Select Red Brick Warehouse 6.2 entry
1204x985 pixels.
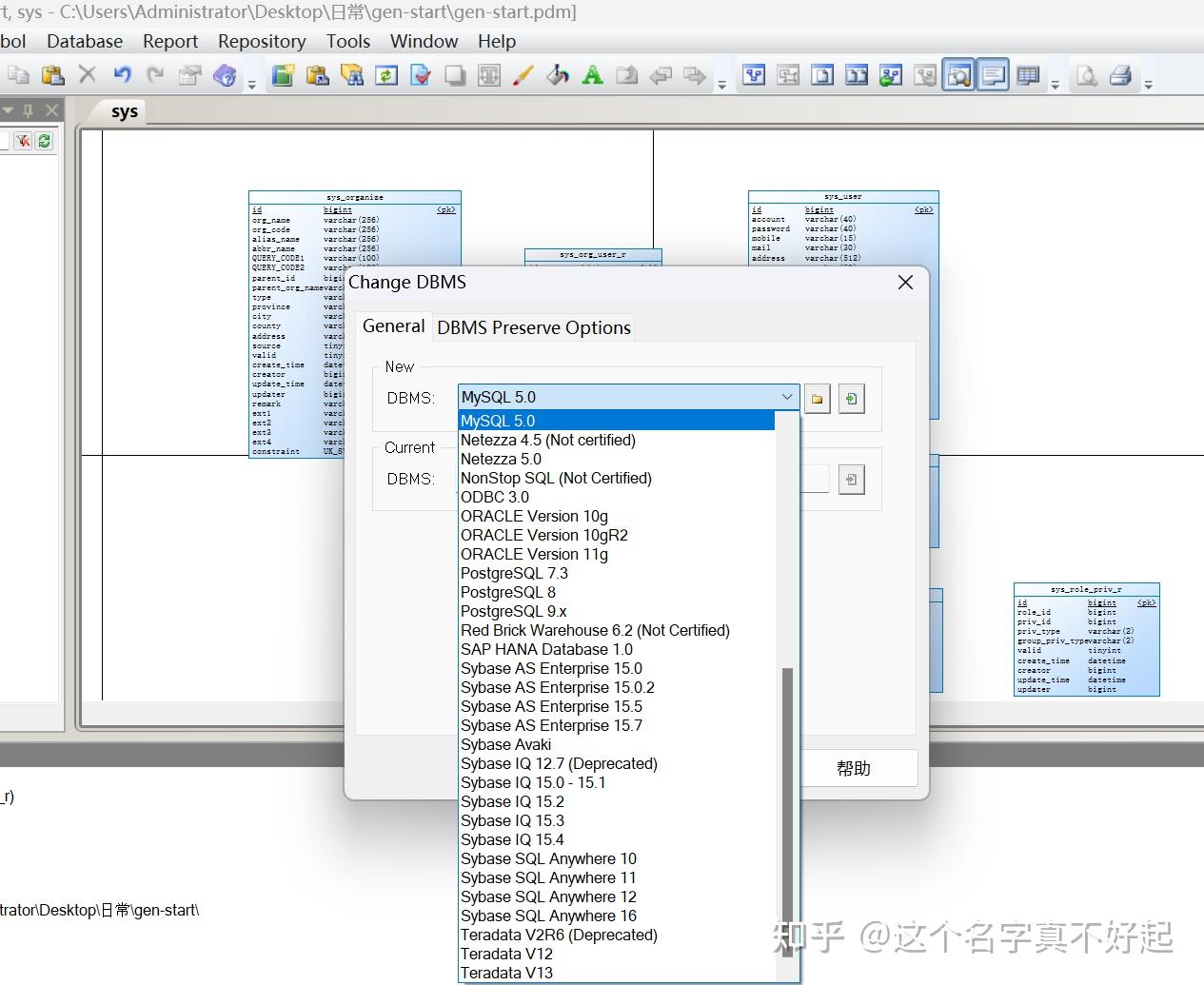coord(617,630)
